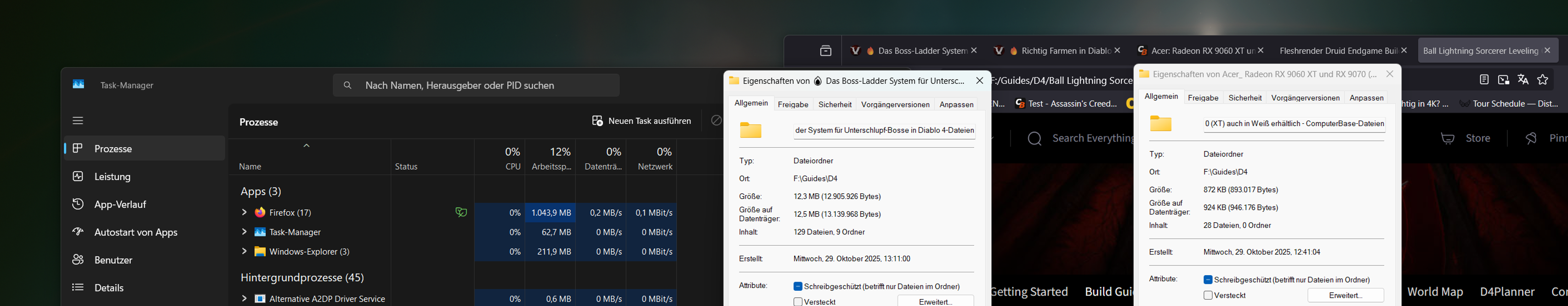The image size is (1568, 306).
Task: Switch to Freigabe tab in Acer Radeon properties
Action: (x=1203, y=98)
